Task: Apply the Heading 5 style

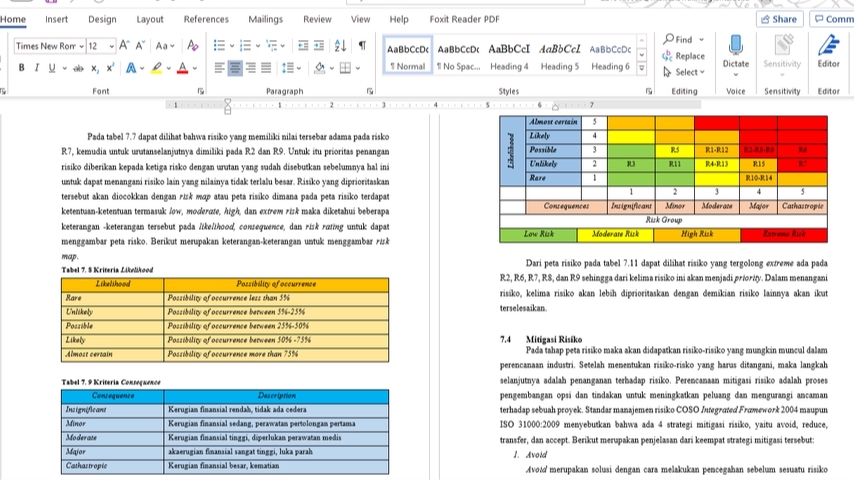Action: point(559,56)
